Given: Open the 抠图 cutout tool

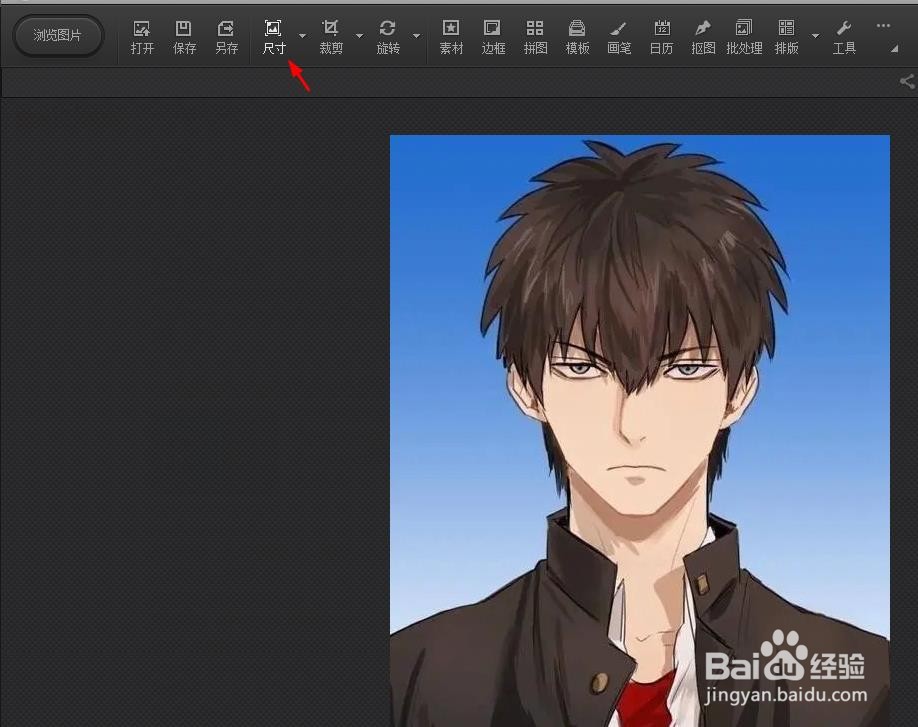Looking at the screenshot, I should coord(703,37).
